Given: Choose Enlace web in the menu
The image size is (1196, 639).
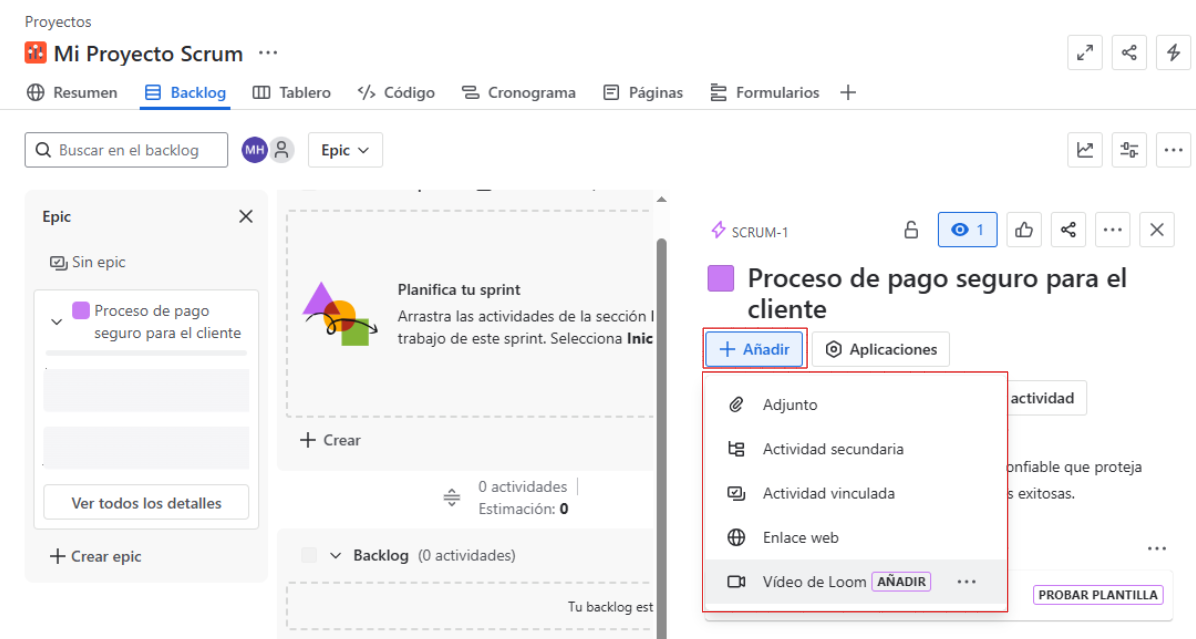Looking at the screenshot, I should 800,537.
